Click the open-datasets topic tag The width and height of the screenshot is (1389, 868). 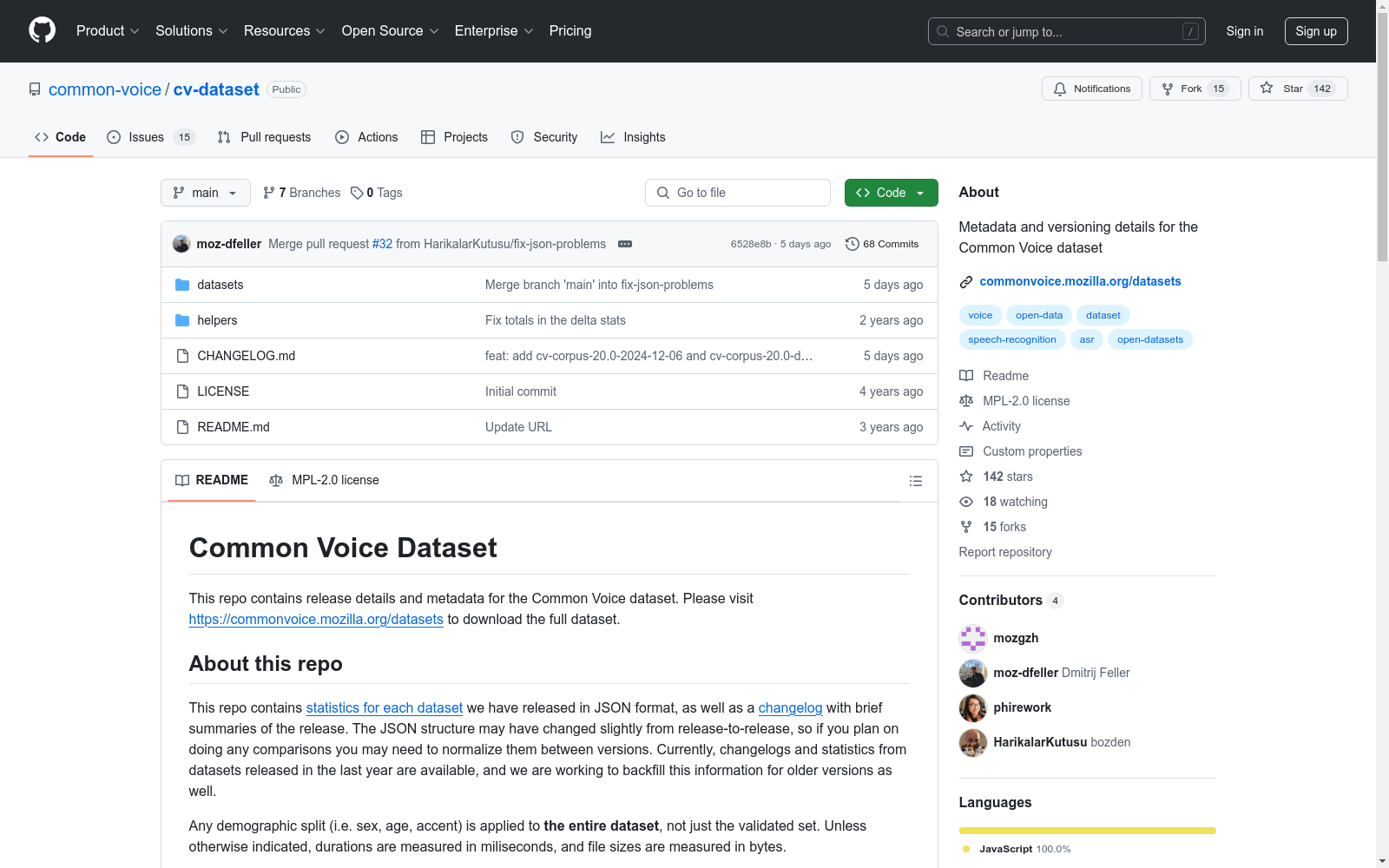tap(1150, 339)
